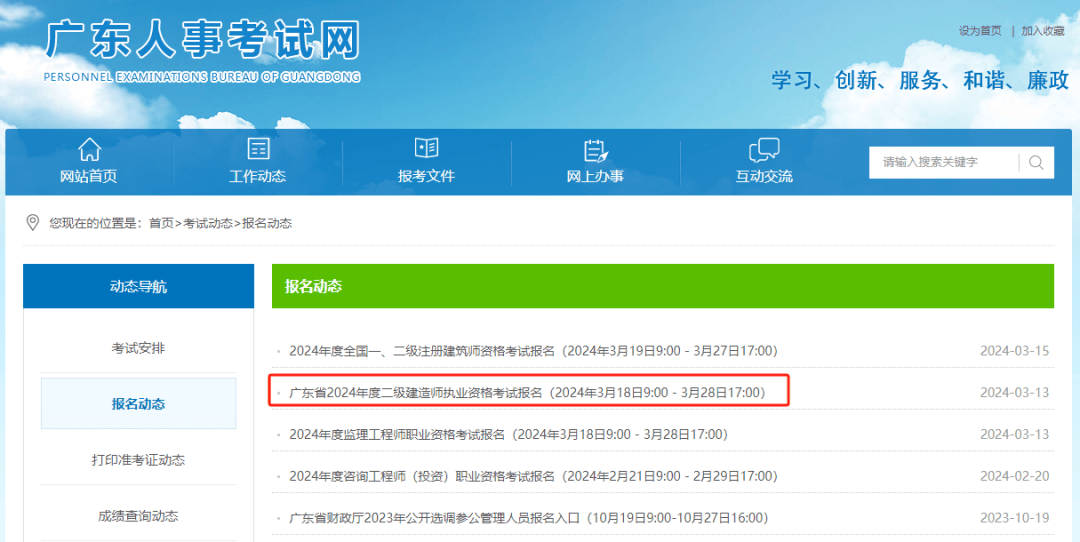Click the date 2024-03-15
Image resolution: width=1080 pixels, height=542 pixels.
click(x=1015, y=351)
